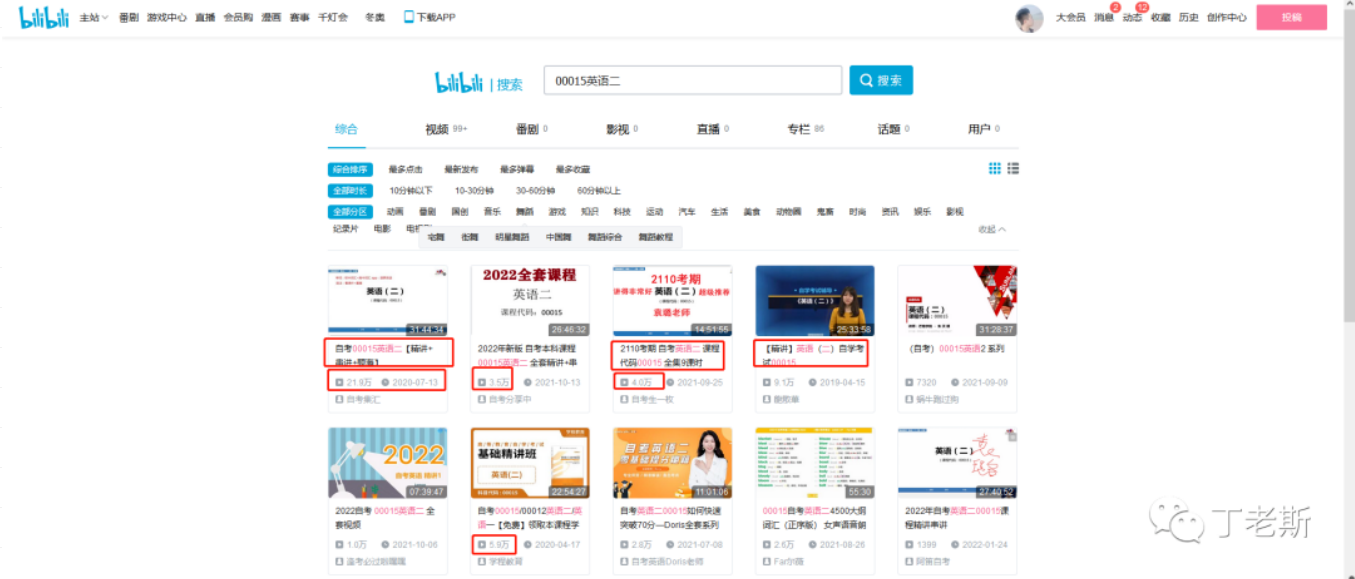
Task: Select the 综合 tab
Action: [x=346, y=129]
